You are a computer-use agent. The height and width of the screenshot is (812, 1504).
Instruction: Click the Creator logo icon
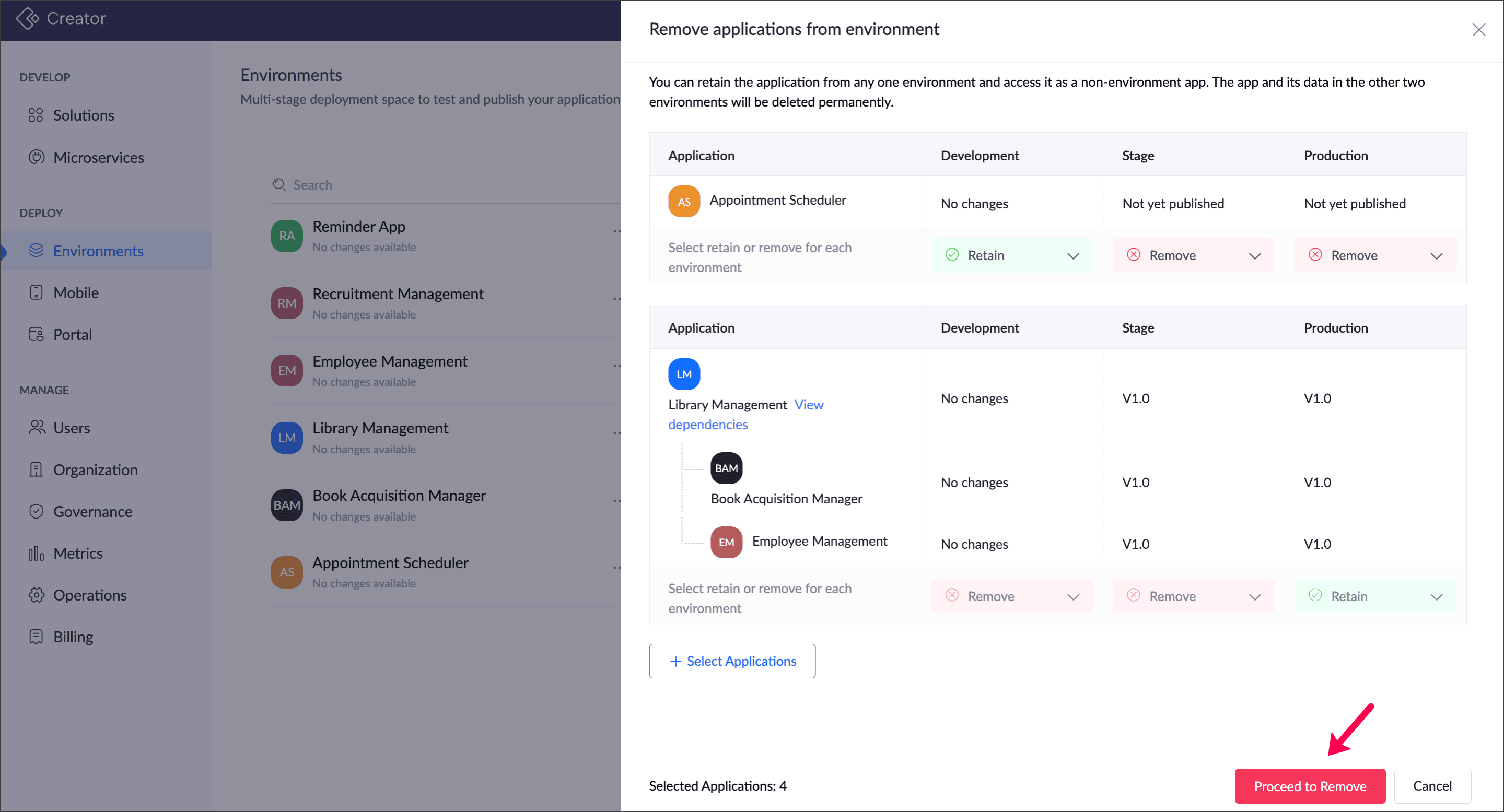pos(27,18)
